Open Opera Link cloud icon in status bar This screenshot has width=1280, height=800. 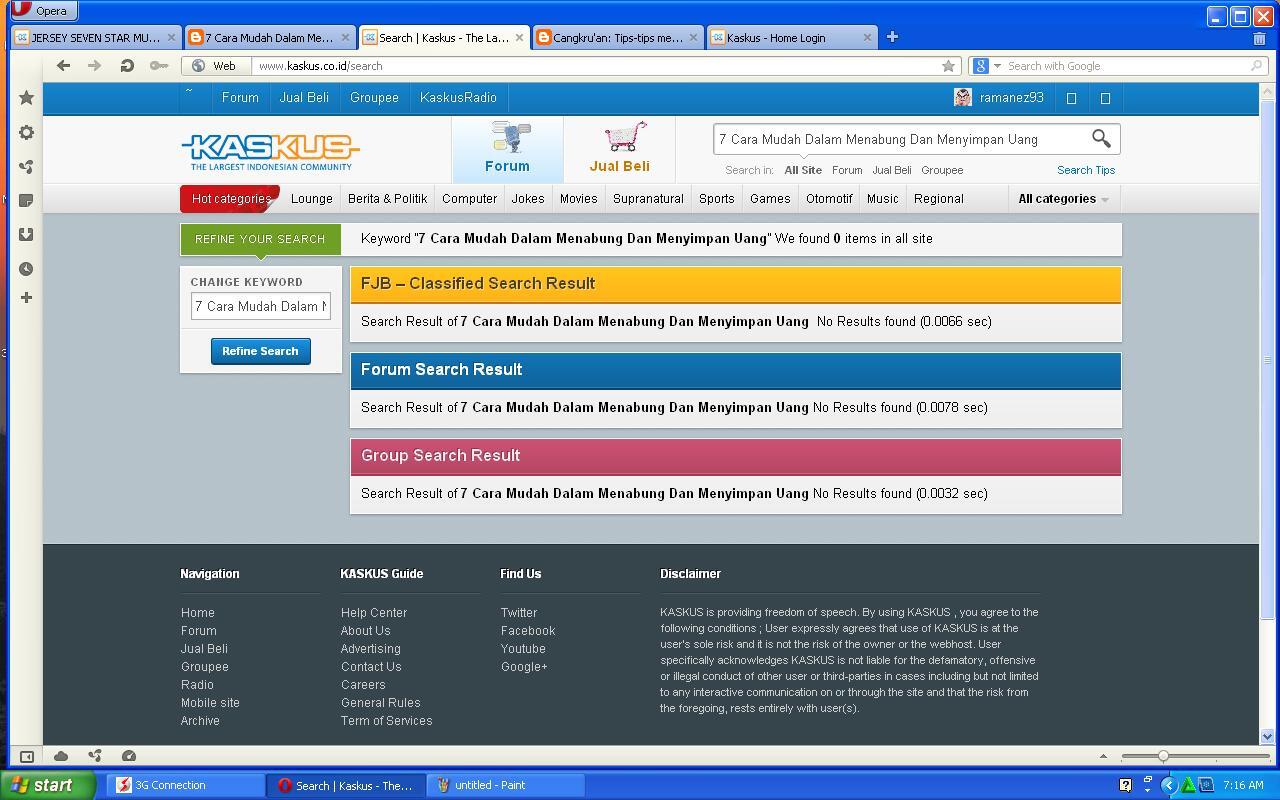(x=61, y=756)
